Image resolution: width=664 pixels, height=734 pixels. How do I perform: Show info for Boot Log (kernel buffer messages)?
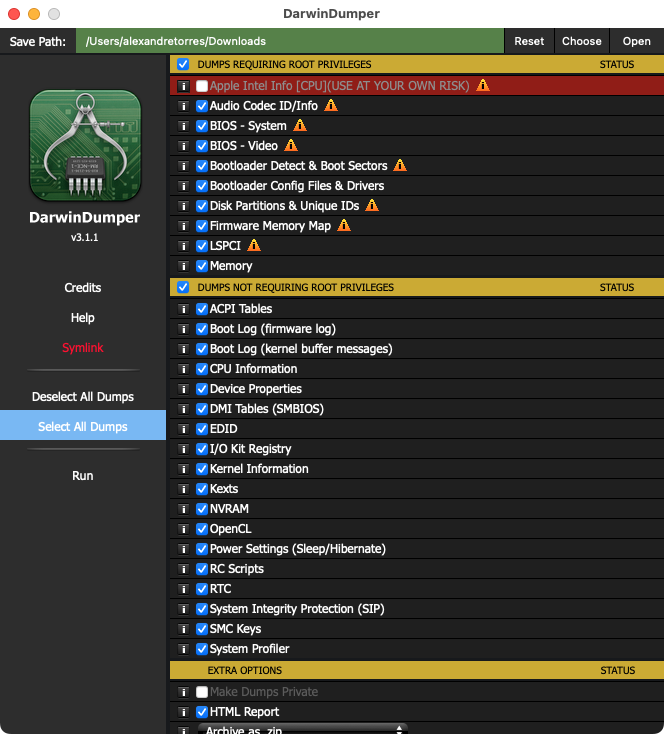point(184,349)
